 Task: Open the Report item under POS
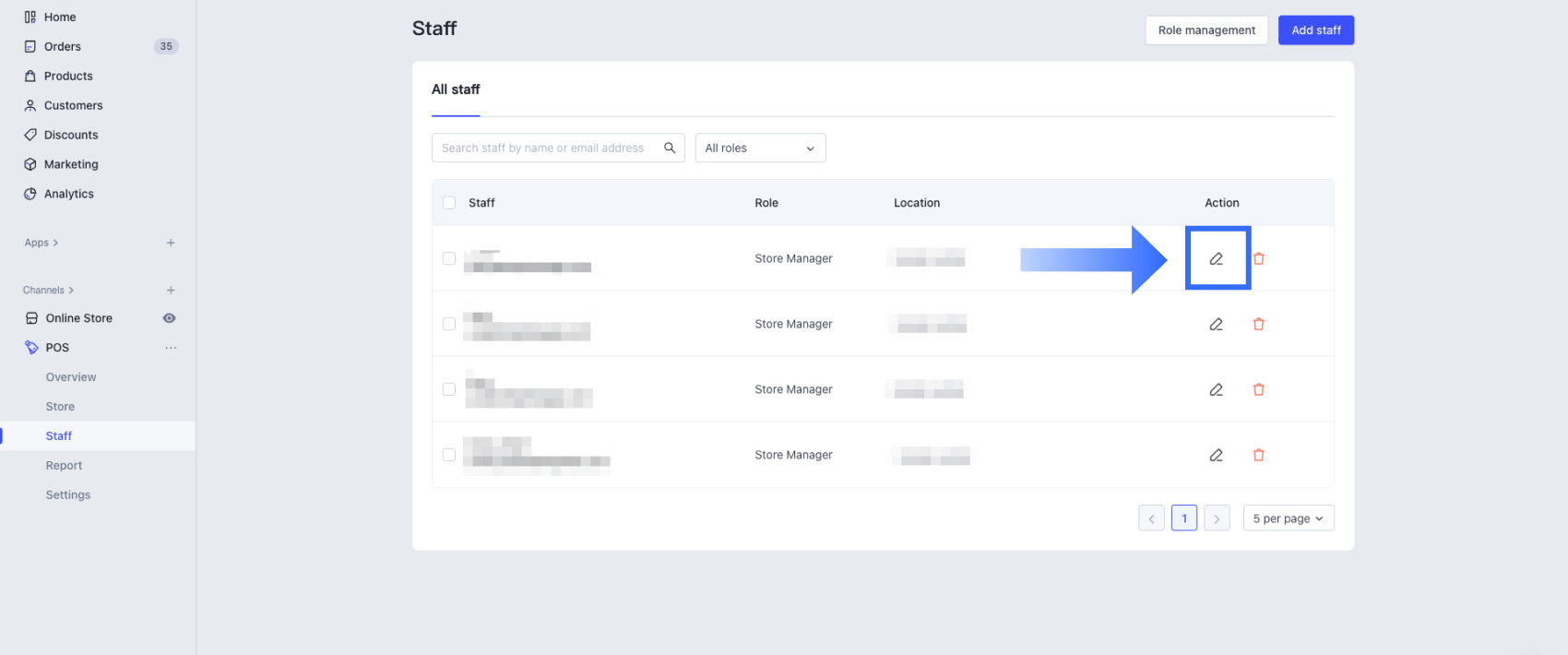[64, 466]
